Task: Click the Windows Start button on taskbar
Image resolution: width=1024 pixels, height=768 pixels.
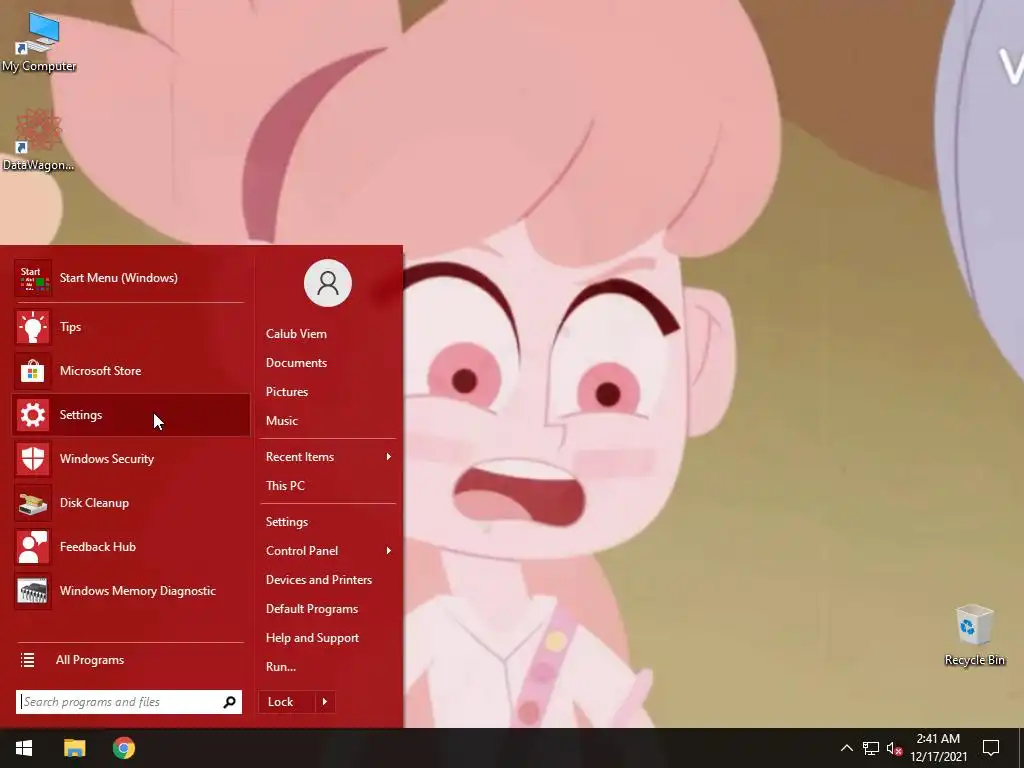Action: [24, 748]
